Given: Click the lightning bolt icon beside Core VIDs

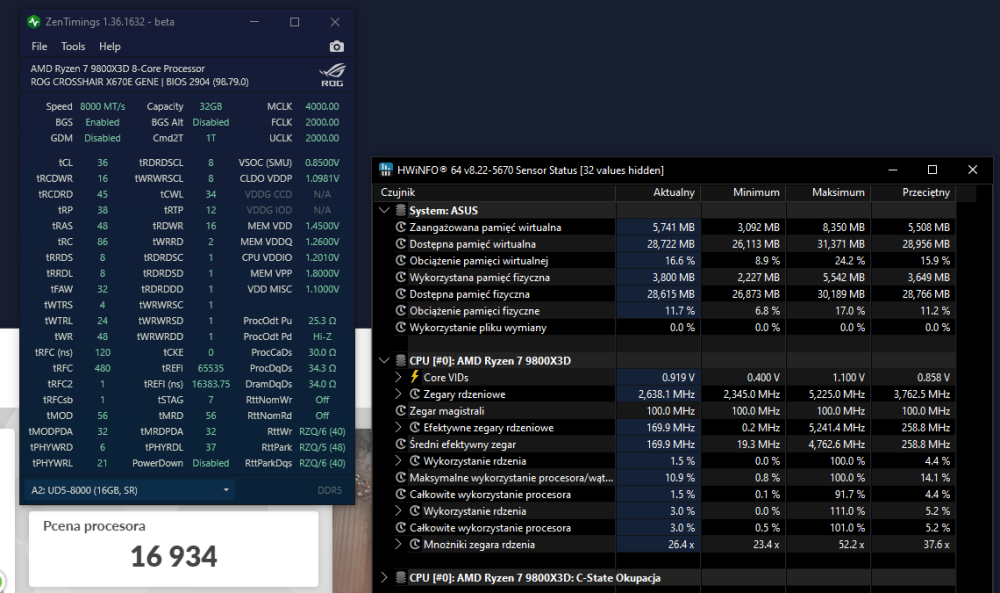Looking at the screenshot, I should (x=415, y=377).
